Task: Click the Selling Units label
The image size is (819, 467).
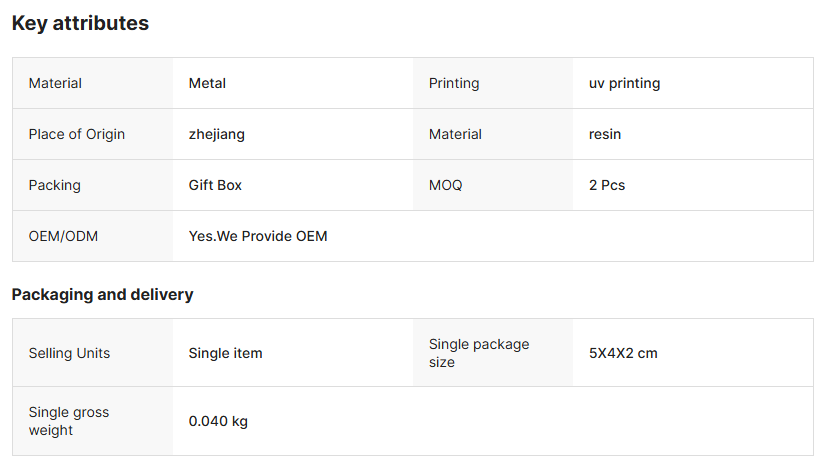Action: (69, 353)
